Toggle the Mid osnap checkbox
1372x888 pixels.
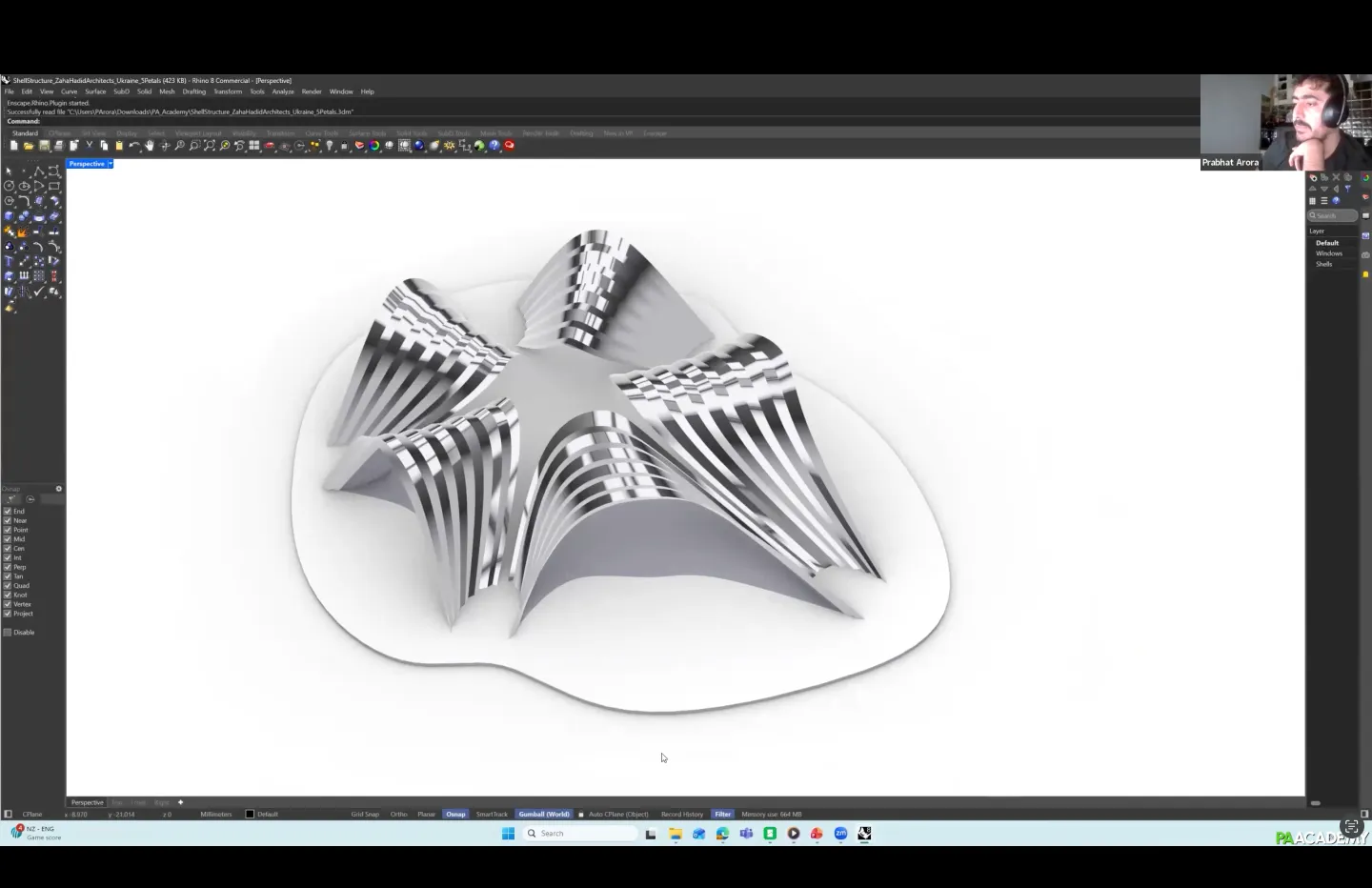8,539
